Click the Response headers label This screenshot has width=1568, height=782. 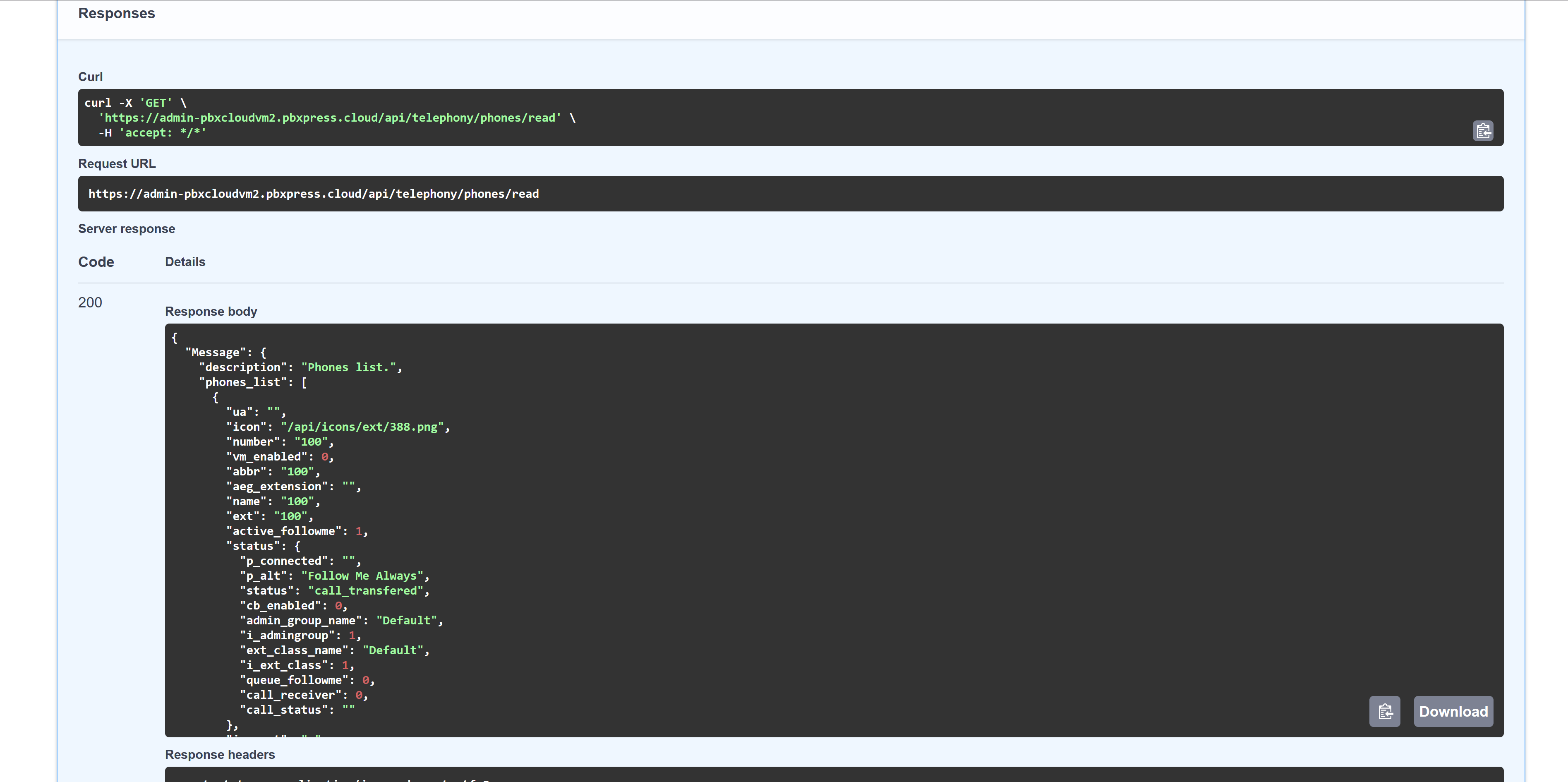[x=220, y=754]
